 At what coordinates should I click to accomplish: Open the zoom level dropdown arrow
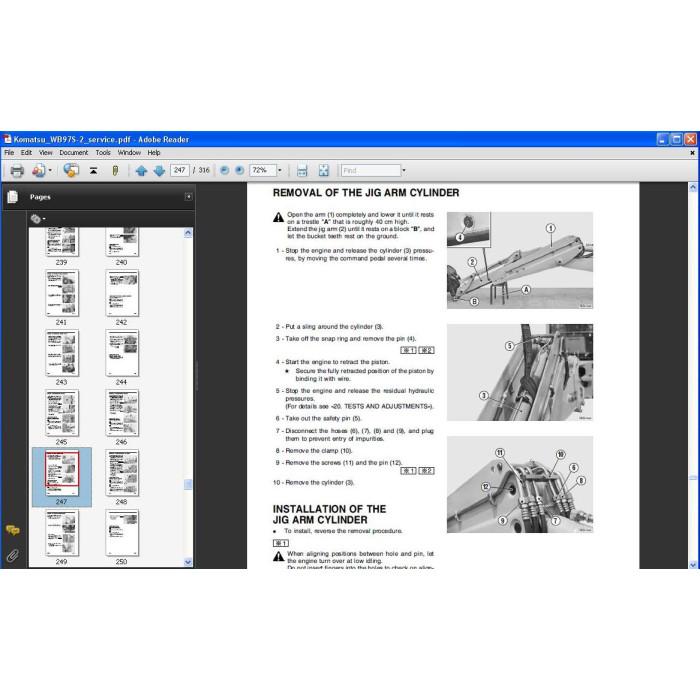click(x=280, y=171)
